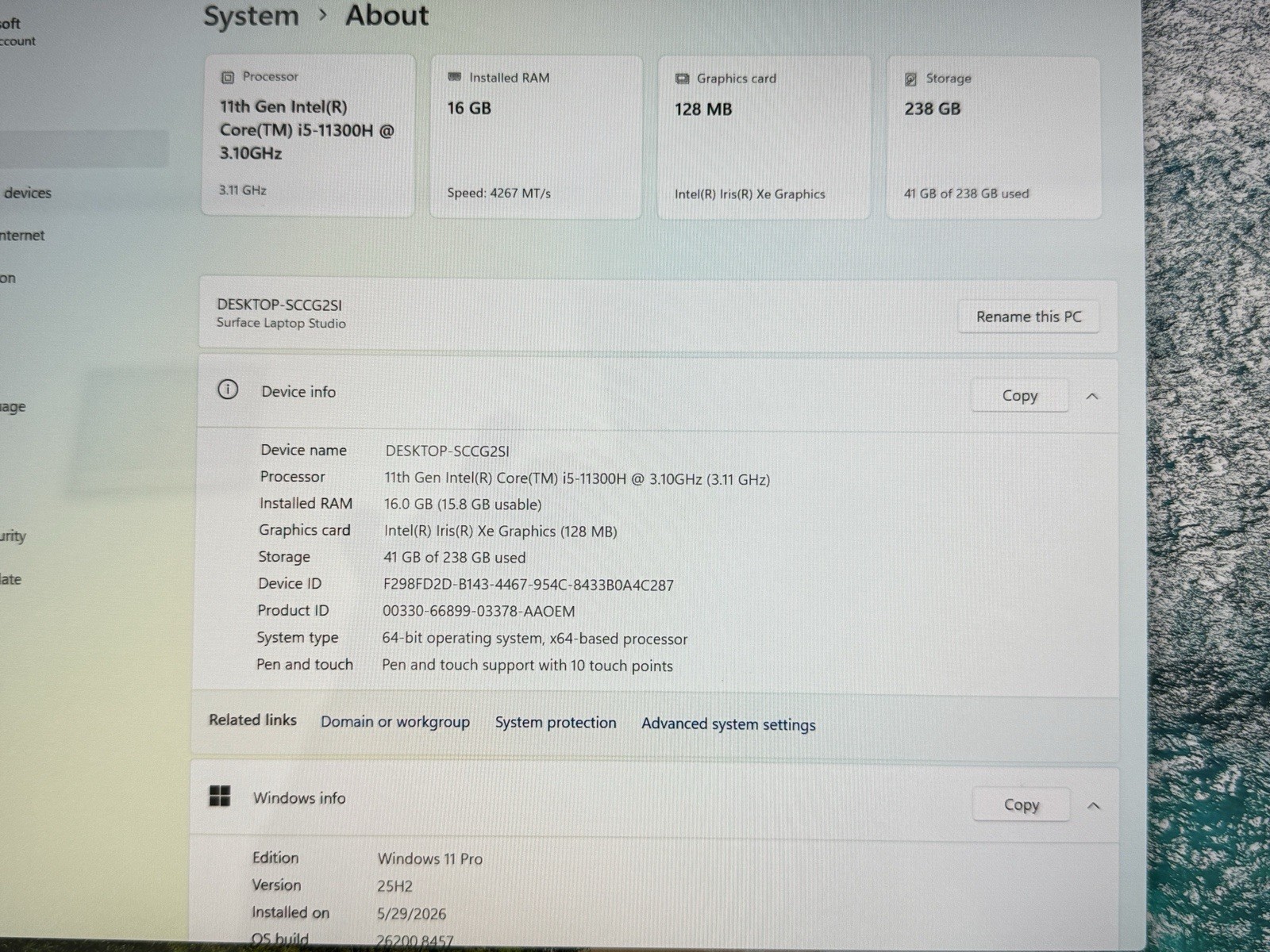
Task: Copy the Device info details
Action: click(1020, 395)
